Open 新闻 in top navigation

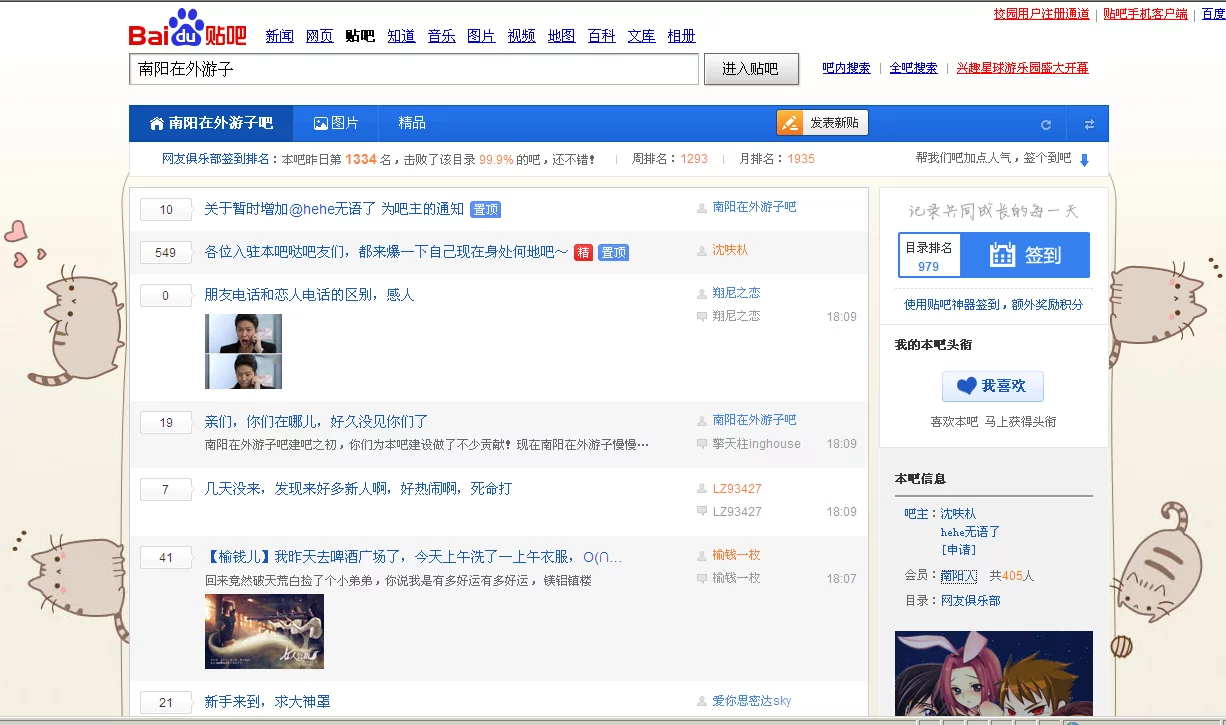280,36
